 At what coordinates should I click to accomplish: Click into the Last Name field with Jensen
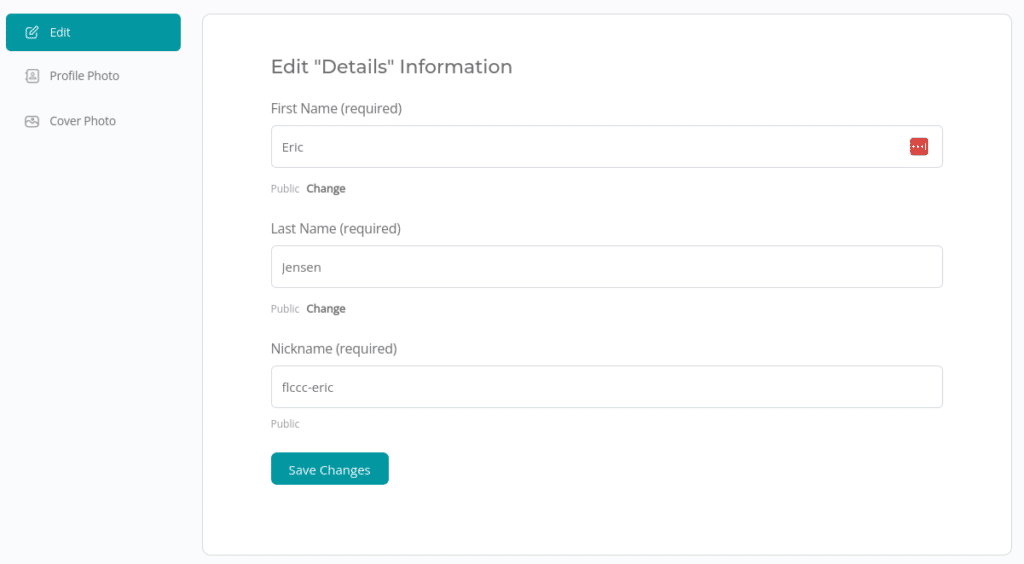(x=606, y=267)
